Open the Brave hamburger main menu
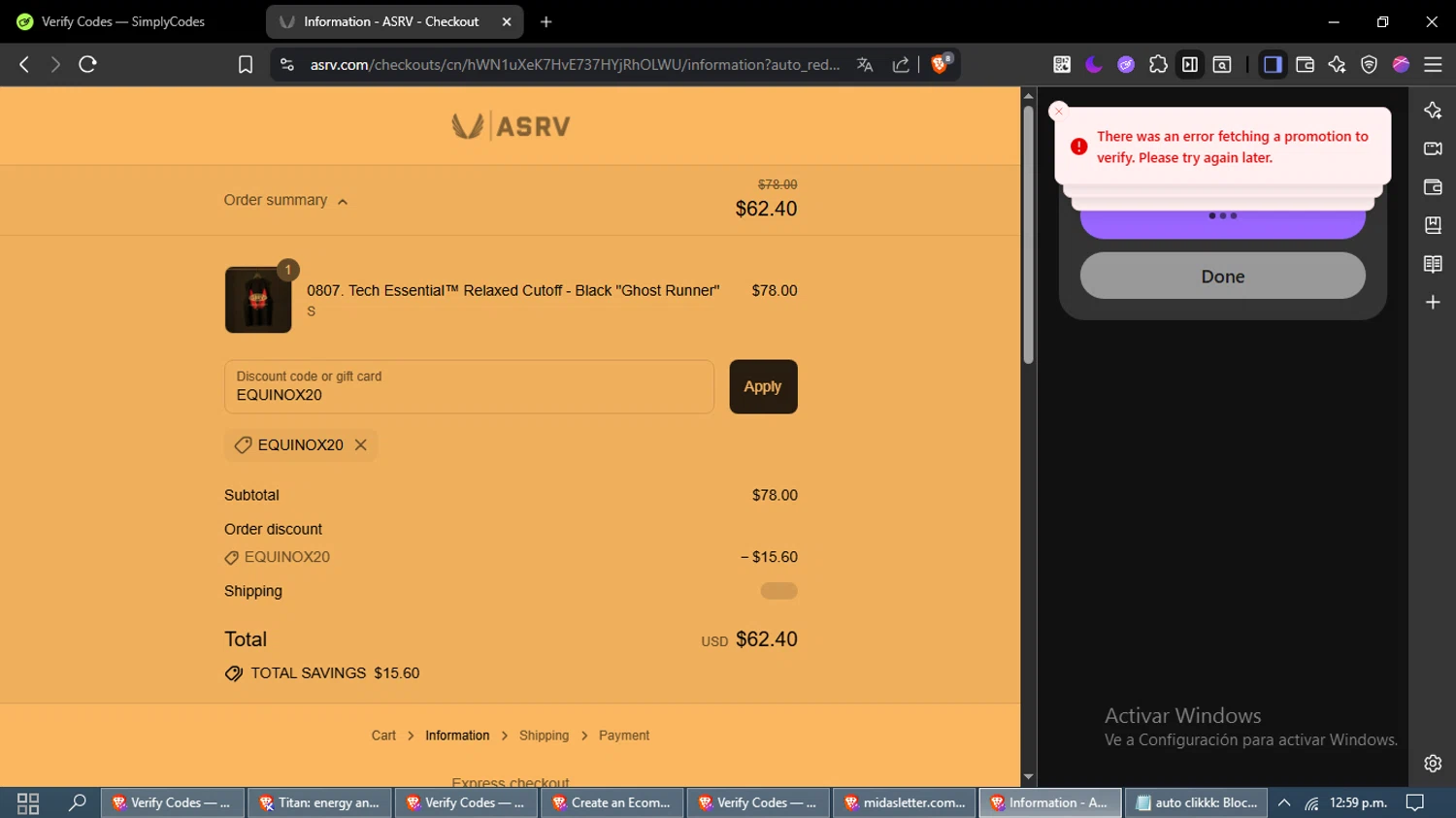Viewport: 1456px width, 818px height. 1433,64
